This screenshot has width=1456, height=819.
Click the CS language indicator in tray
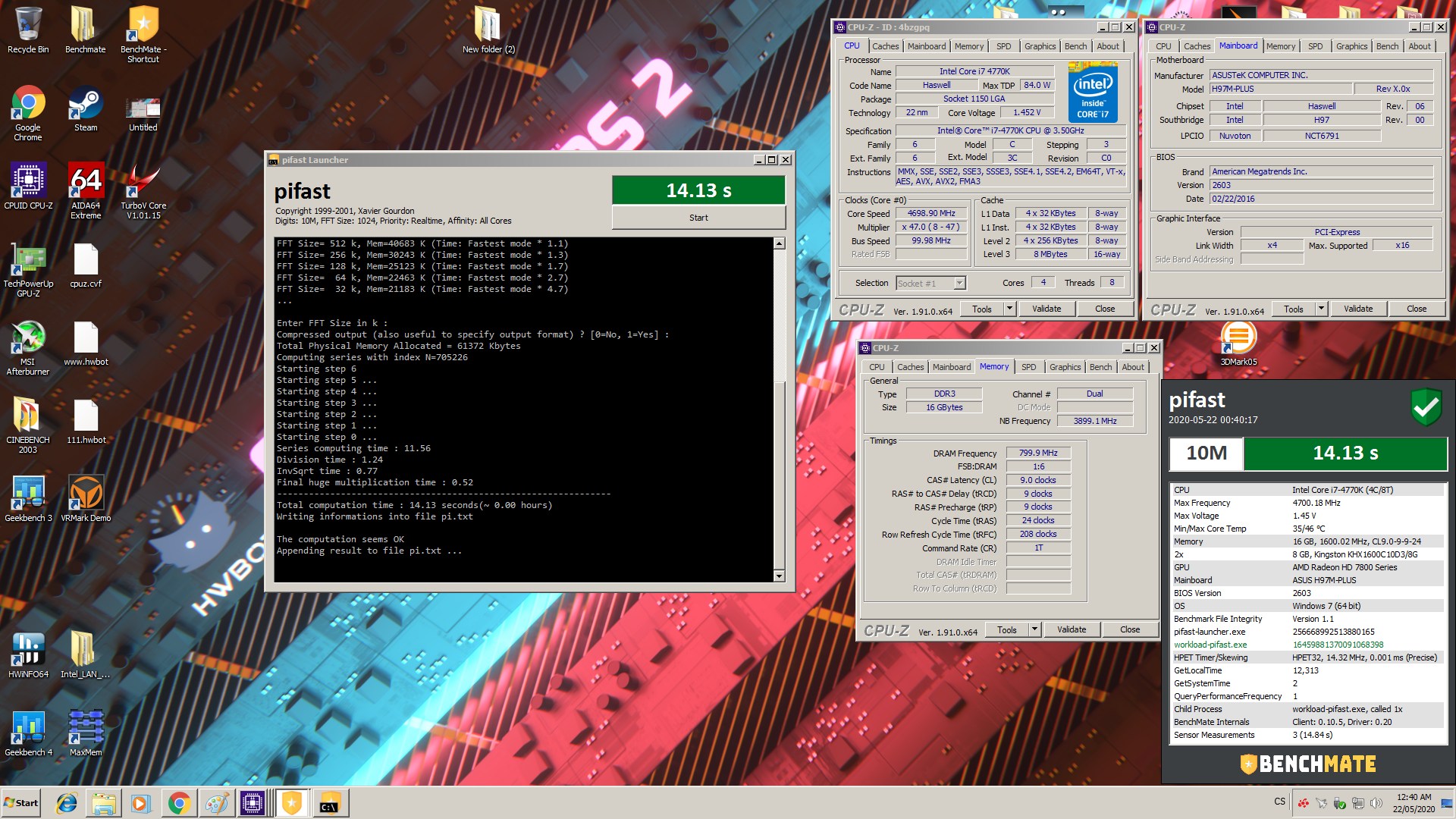point(1280,802)
